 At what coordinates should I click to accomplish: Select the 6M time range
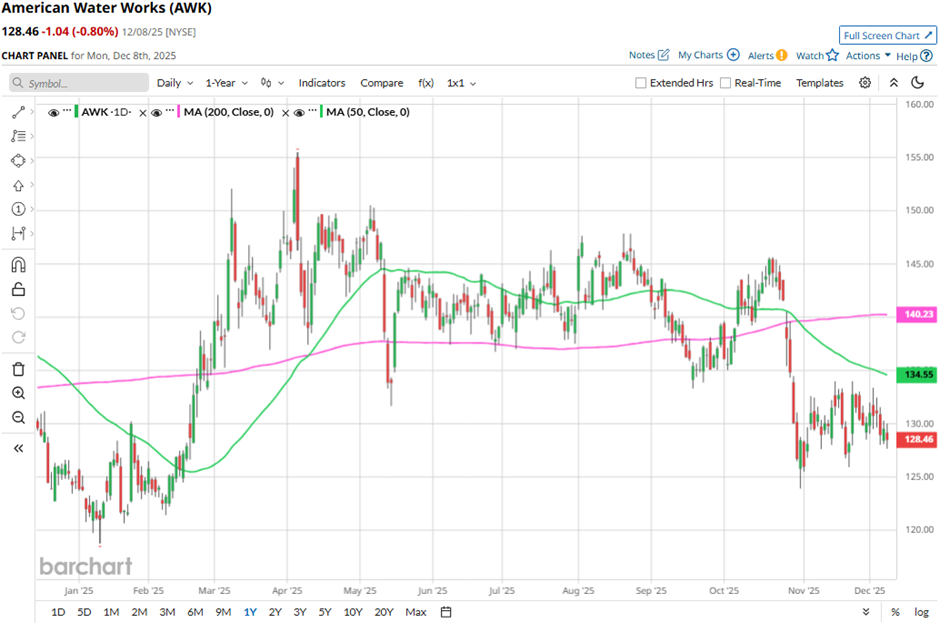(x=195, y=612)
